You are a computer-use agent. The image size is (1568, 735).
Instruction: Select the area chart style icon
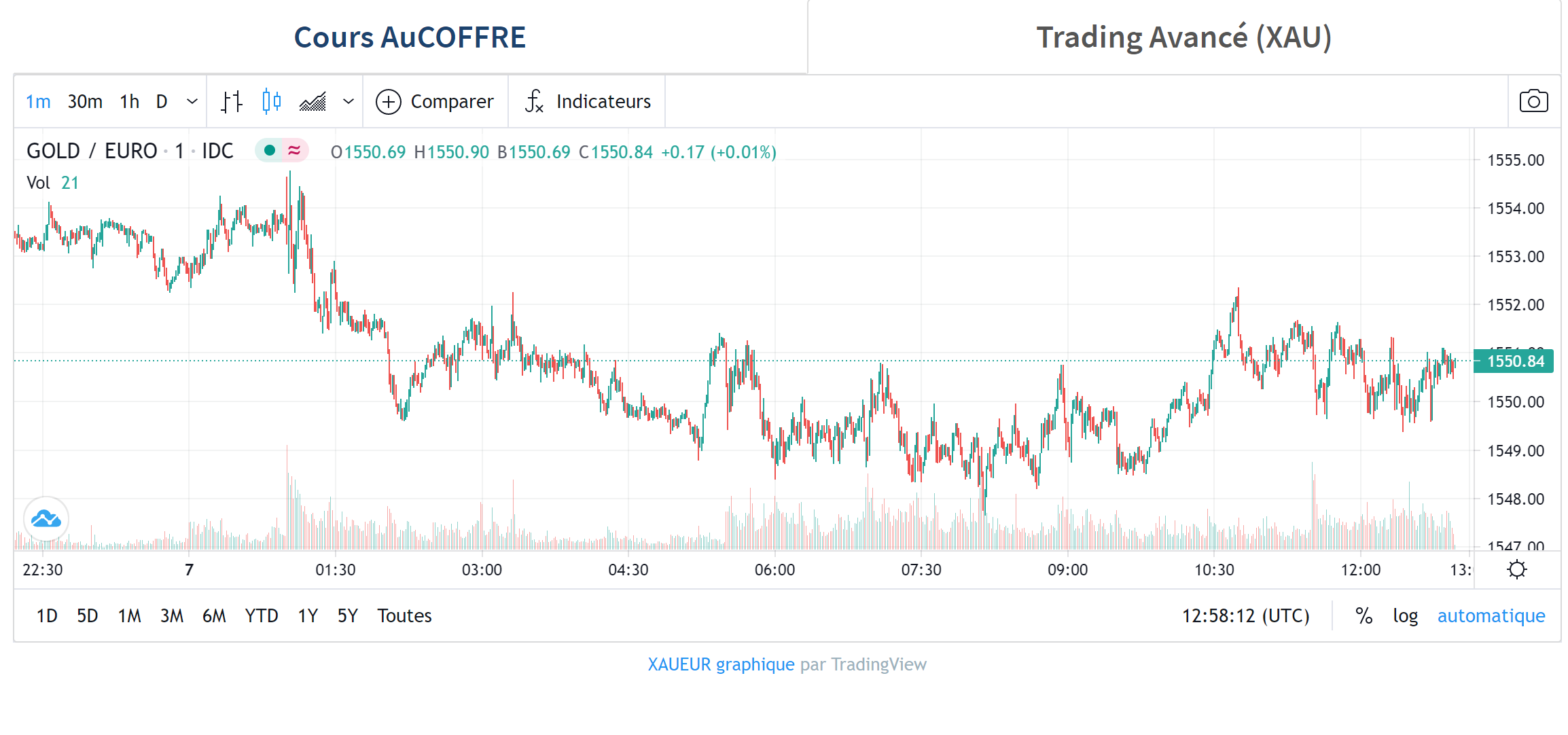313,102
